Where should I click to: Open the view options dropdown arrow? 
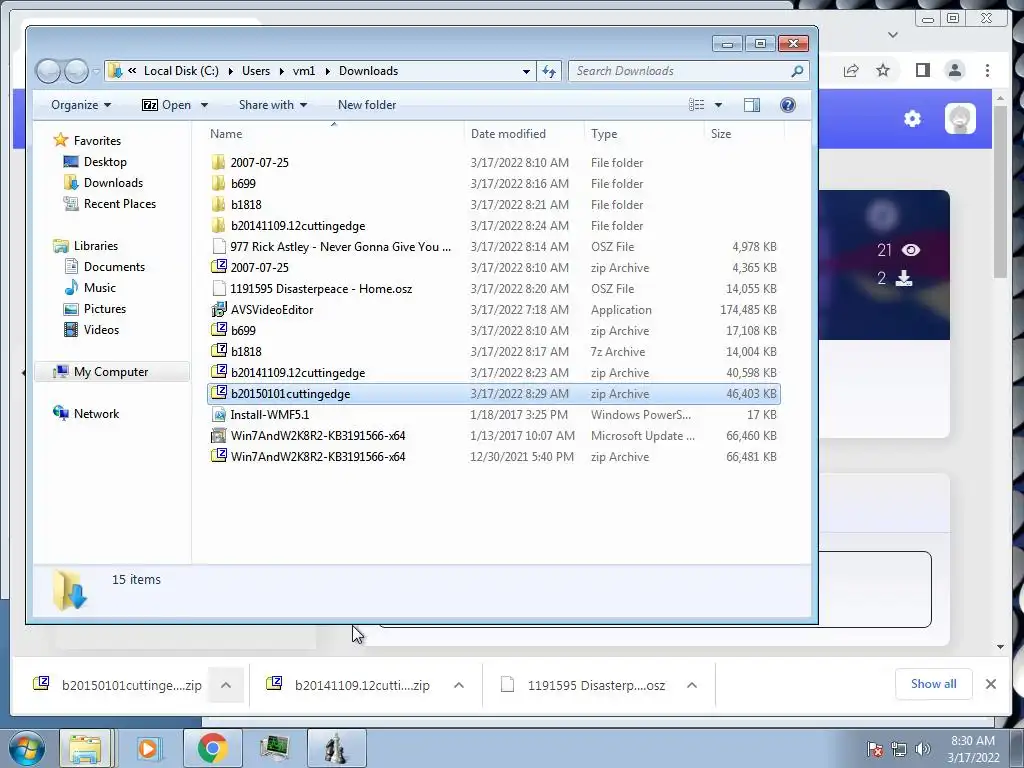(718, 105)
